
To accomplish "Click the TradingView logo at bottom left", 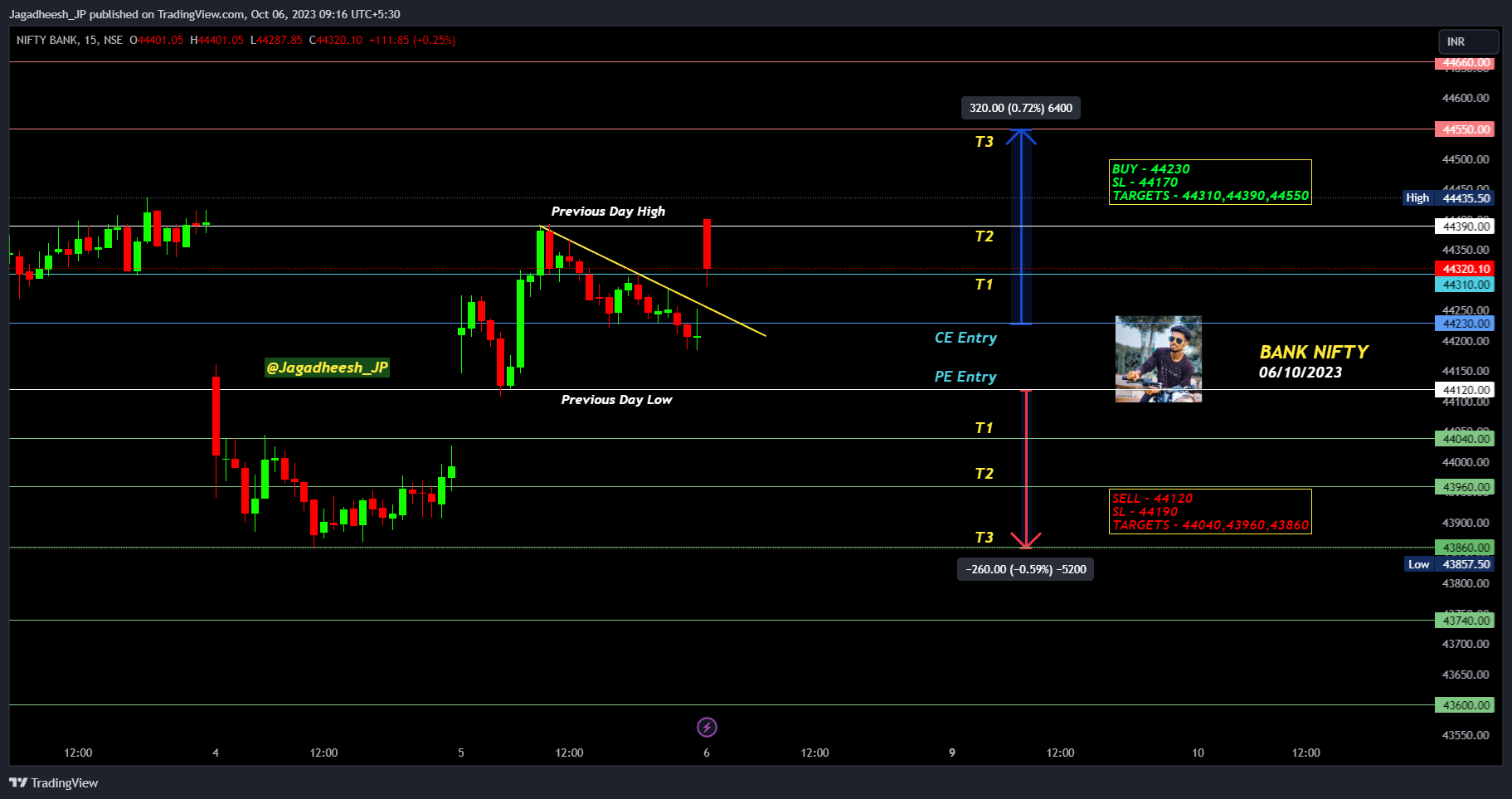I will click(x=54, y=782).
